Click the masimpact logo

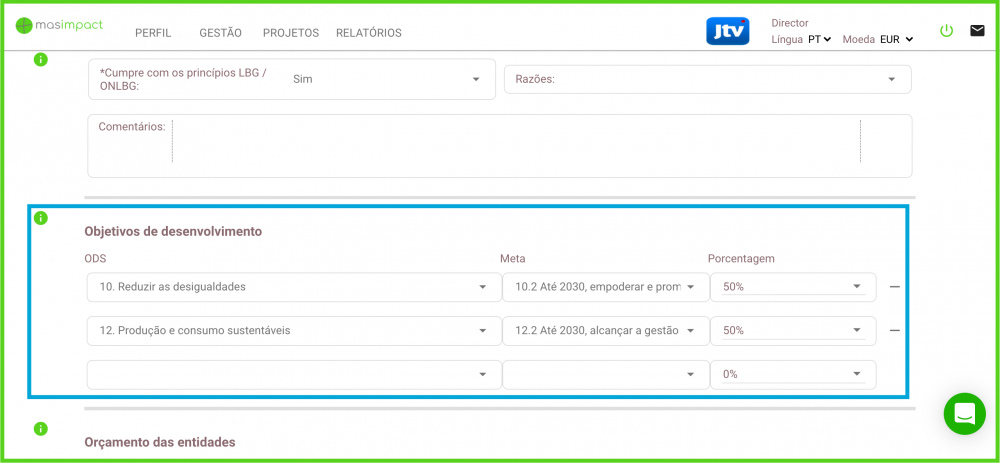(x=60, y=25)
